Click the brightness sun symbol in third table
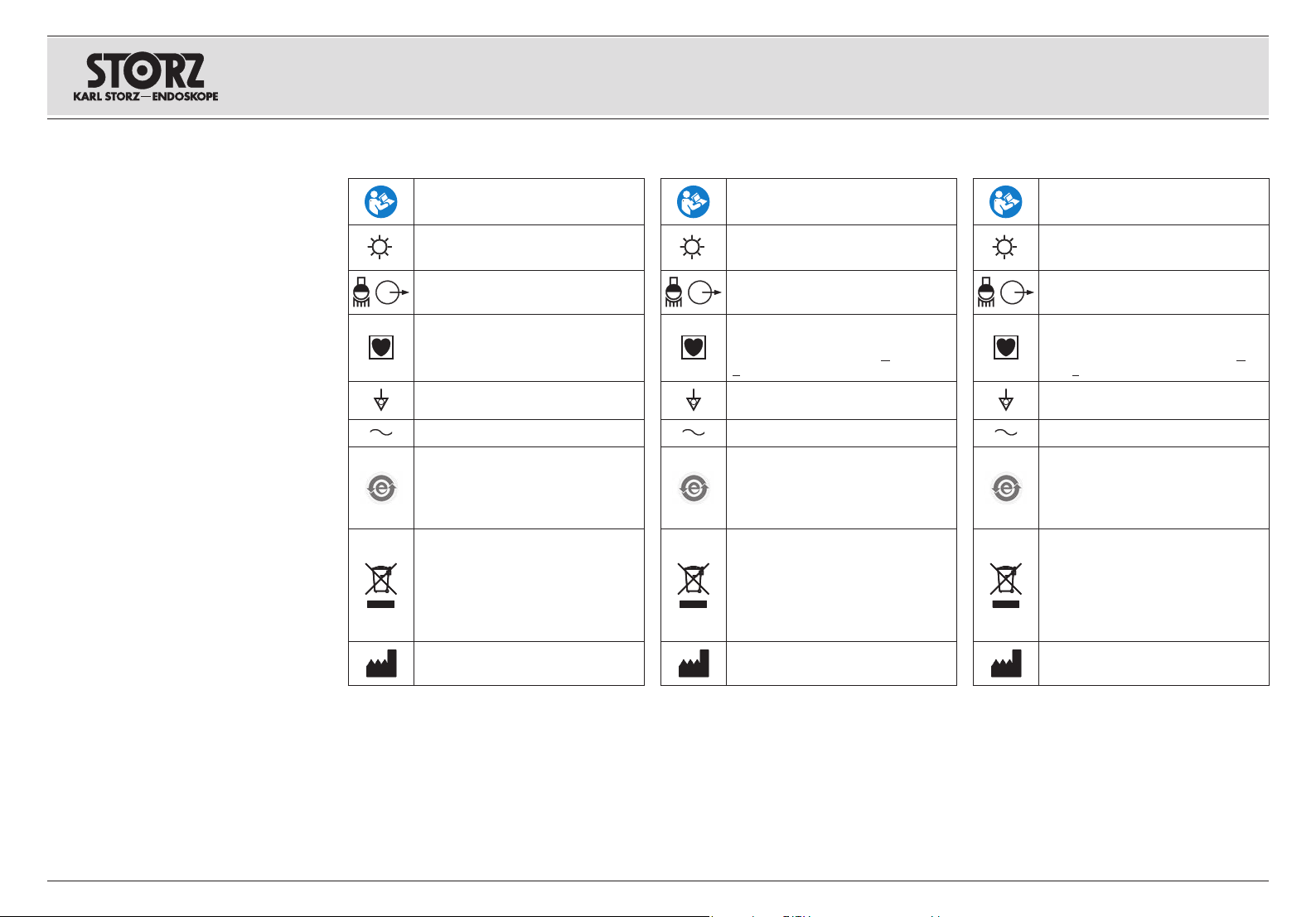1316x917 pixels. coord(1005,247)
